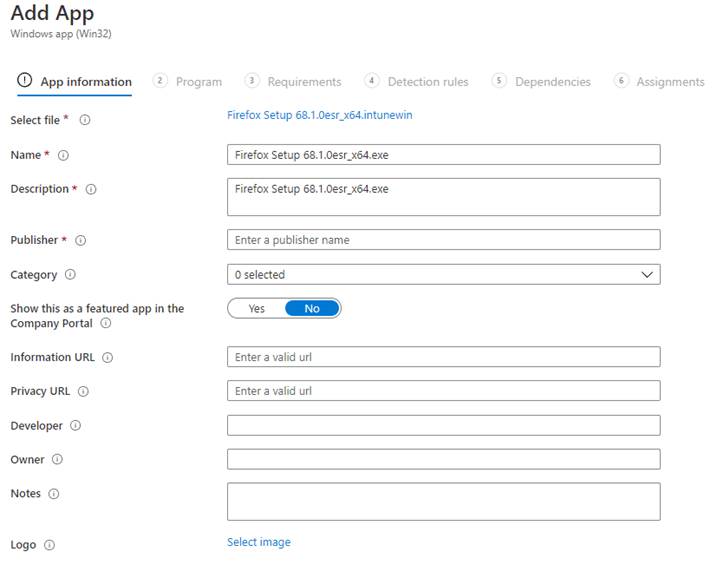Click info icon beside Notes label

coord(54,494)
